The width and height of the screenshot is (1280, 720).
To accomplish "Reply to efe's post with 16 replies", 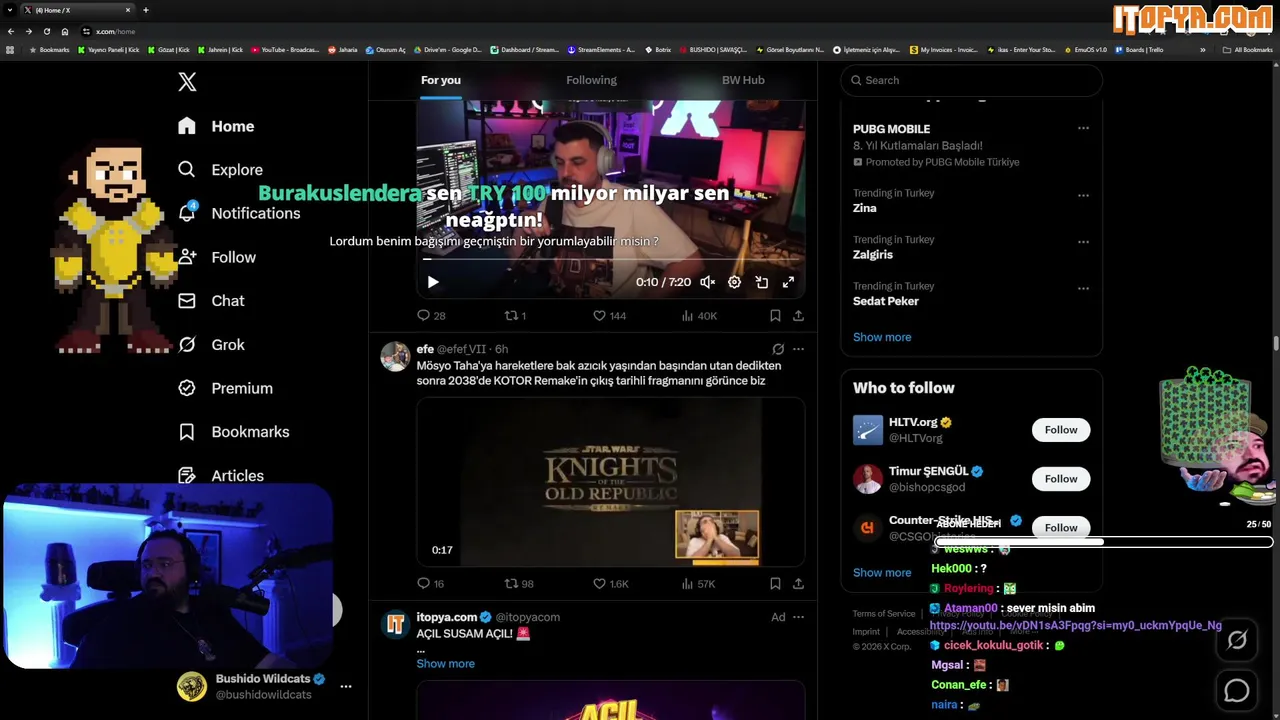I will point(431,583).
